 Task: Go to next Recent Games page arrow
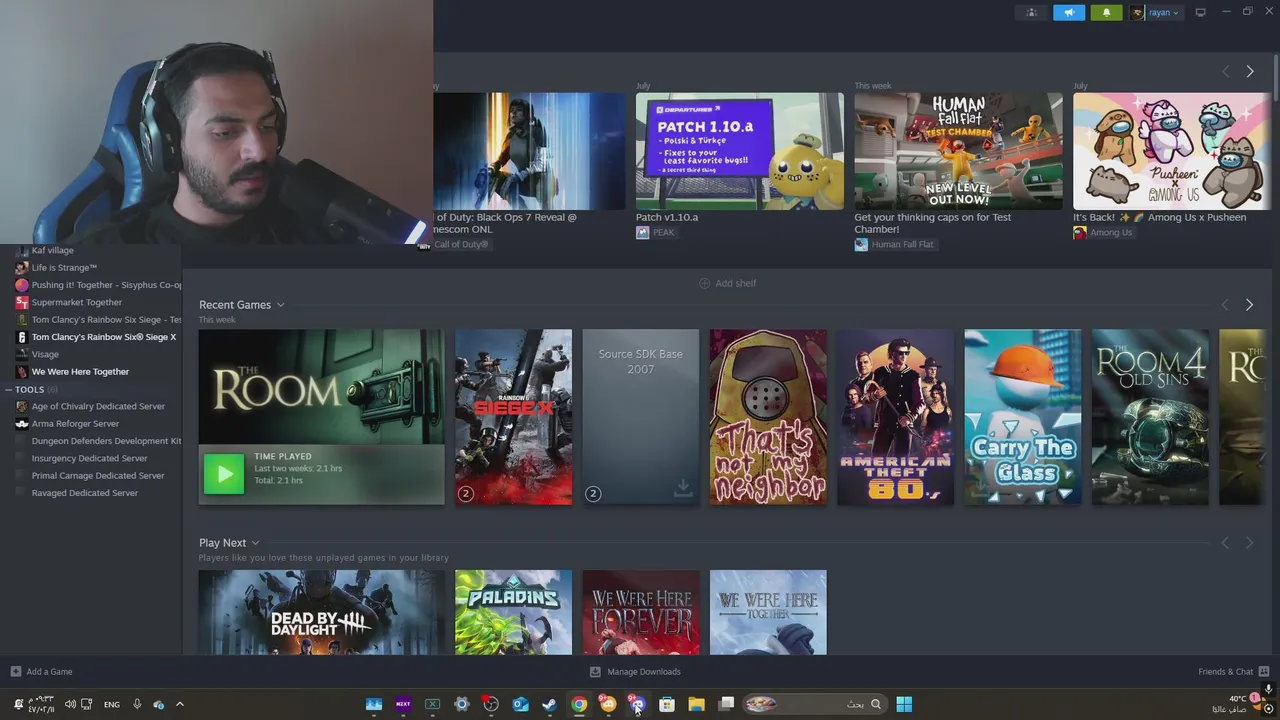[1249, 304]
